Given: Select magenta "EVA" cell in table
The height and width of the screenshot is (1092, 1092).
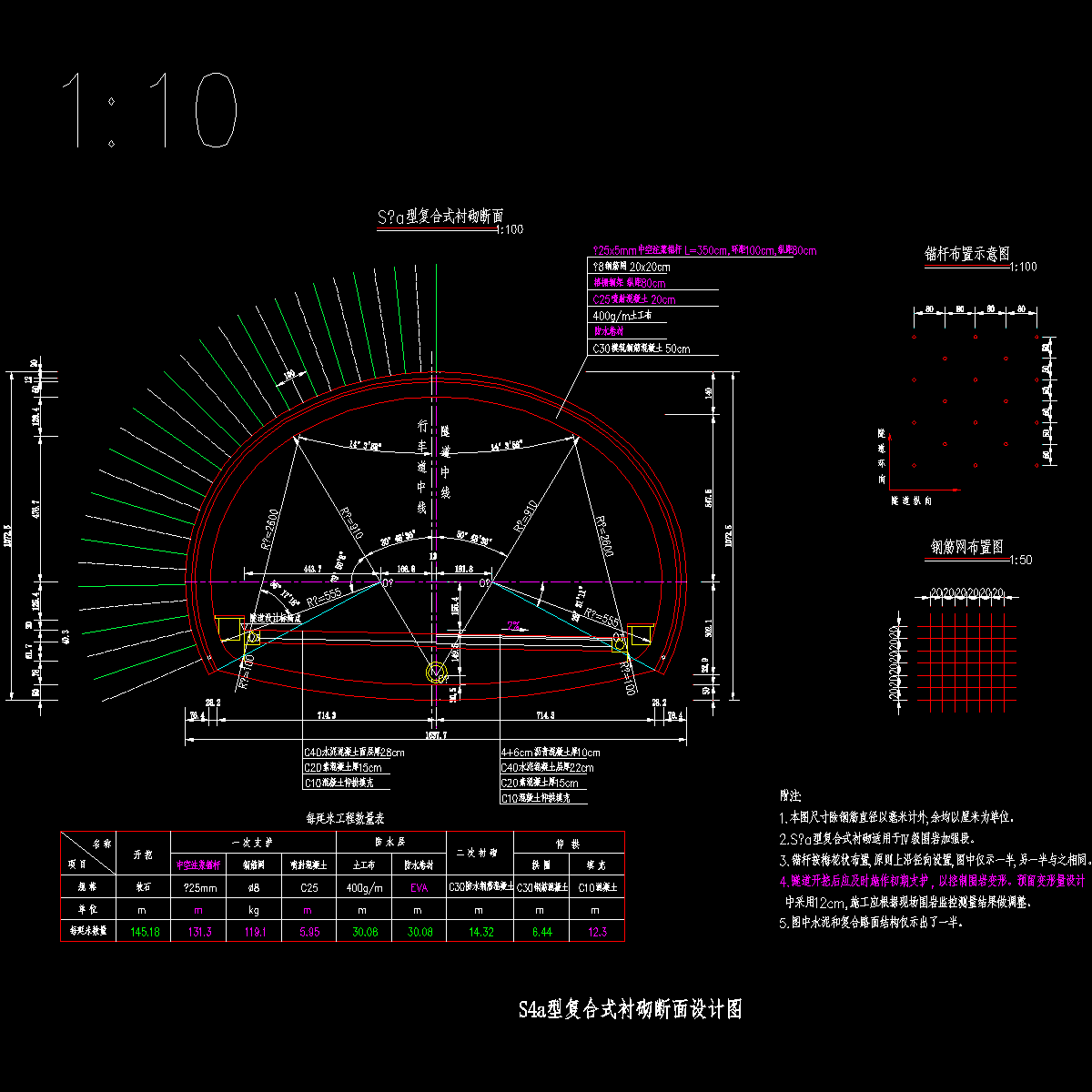Looking at the screenshot, I should click(x=418, y=886).
